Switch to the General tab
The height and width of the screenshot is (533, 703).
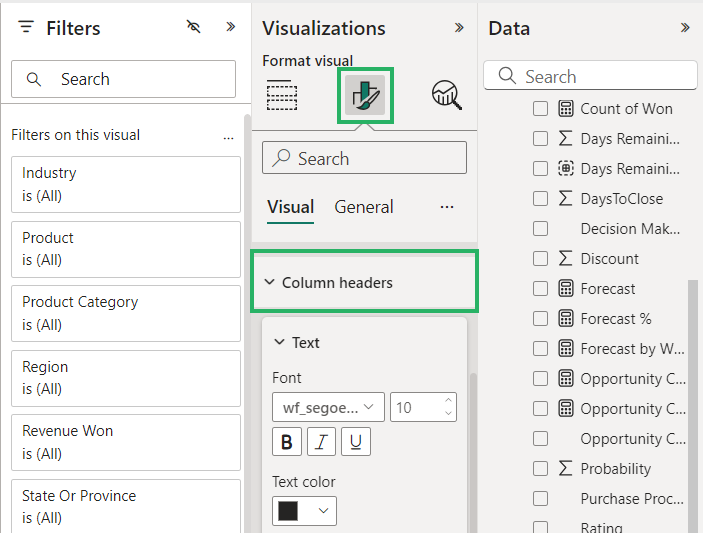point(364,207)
